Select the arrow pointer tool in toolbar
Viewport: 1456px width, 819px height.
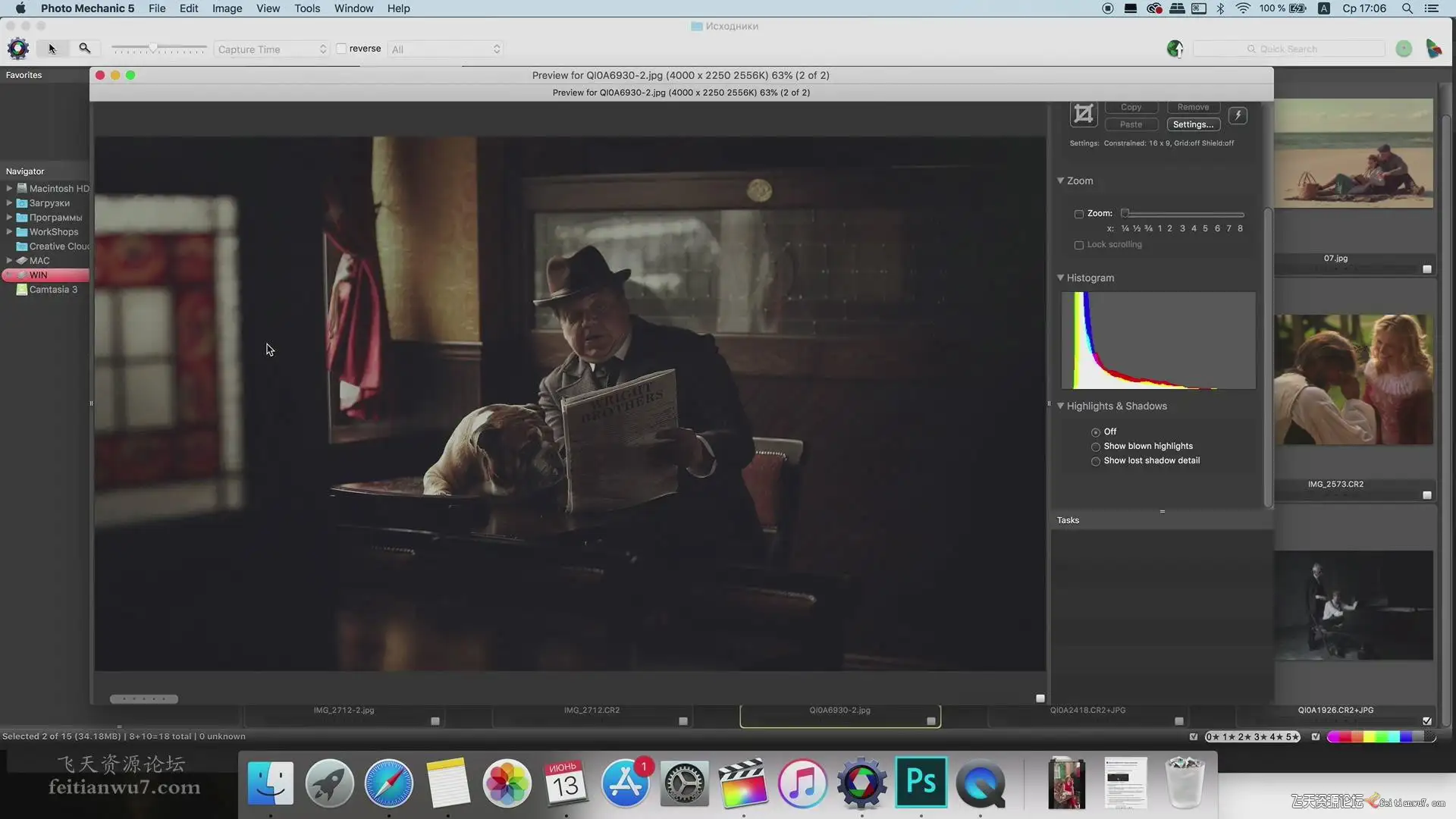pos(52,49)
